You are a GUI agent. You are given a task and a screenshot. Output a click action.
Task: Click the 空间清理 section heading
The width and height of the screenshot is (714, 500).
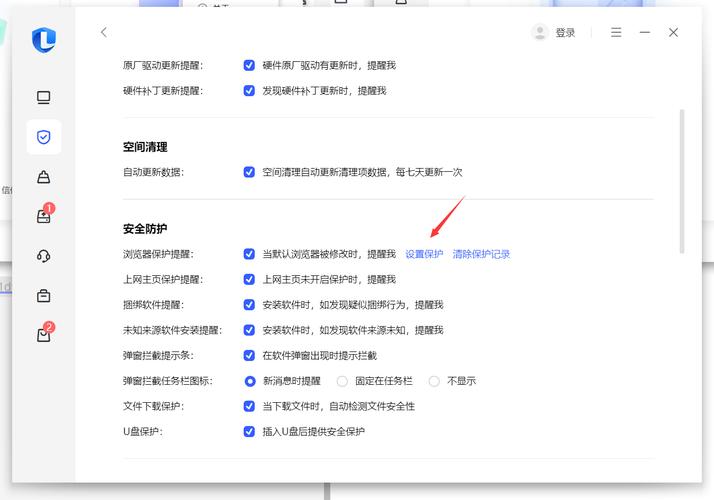pyautogui.click(x=145, y=147)
